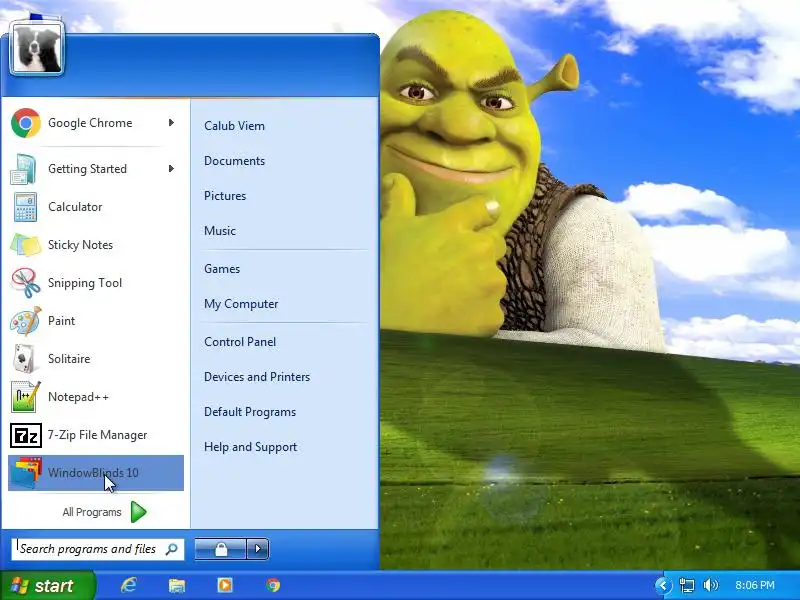Click the 8:06 PM clock
800x600 pixels.
coord(755,585)
